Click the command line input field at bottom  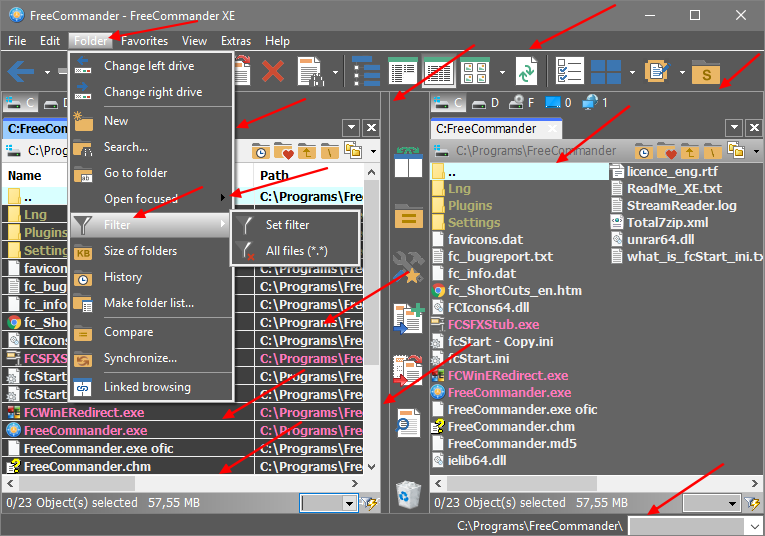pos(686,526)
